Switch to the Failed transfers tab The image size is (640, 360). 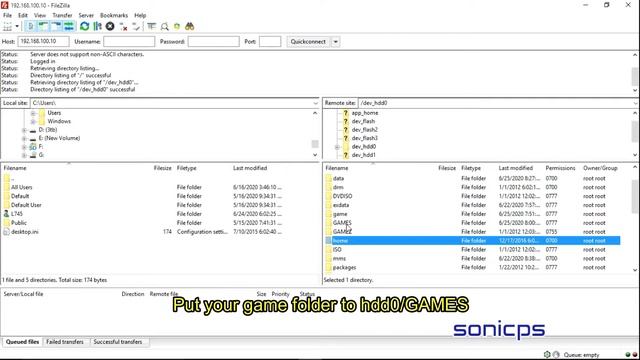tap(65, 342)
